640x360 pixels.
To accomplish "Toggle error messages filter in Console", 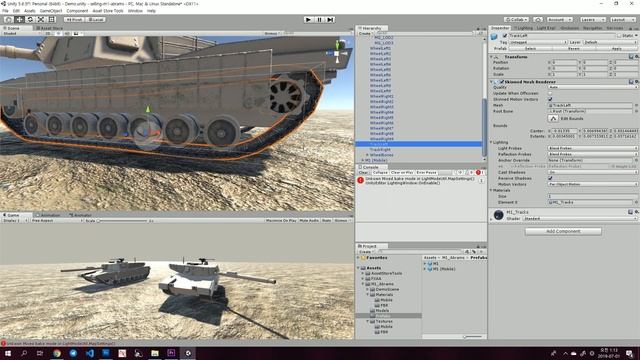I will point(480,173).
